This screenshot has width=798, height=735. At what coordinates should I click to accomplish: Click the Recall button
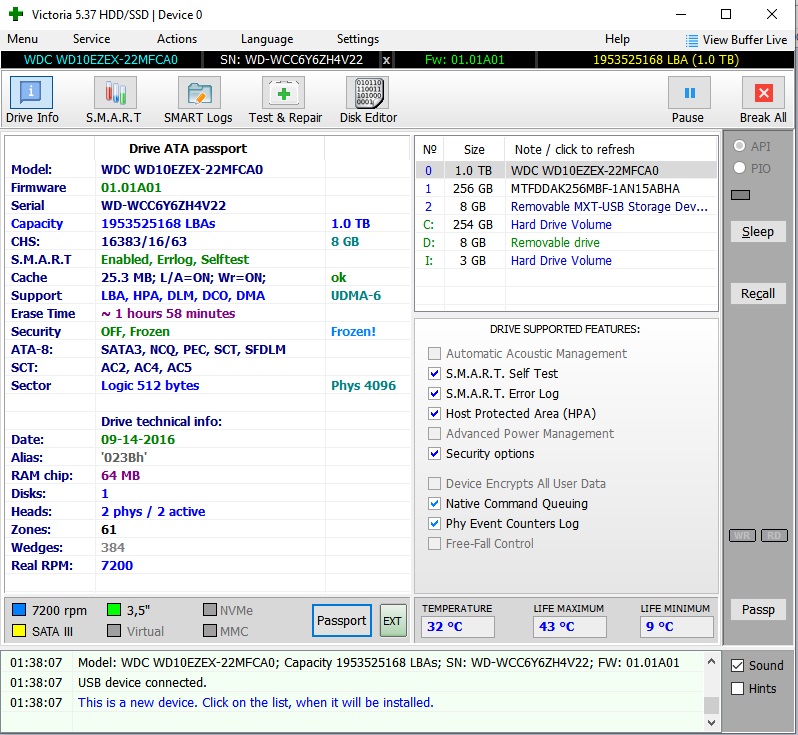click(x=758, y=294)
